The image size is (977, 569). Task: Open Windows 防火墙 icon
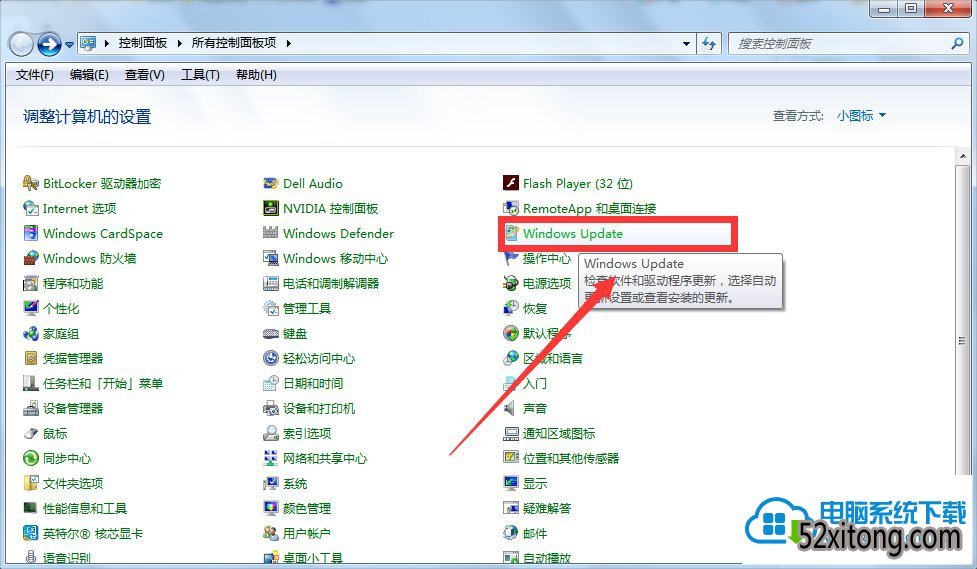tap(31, 258)
